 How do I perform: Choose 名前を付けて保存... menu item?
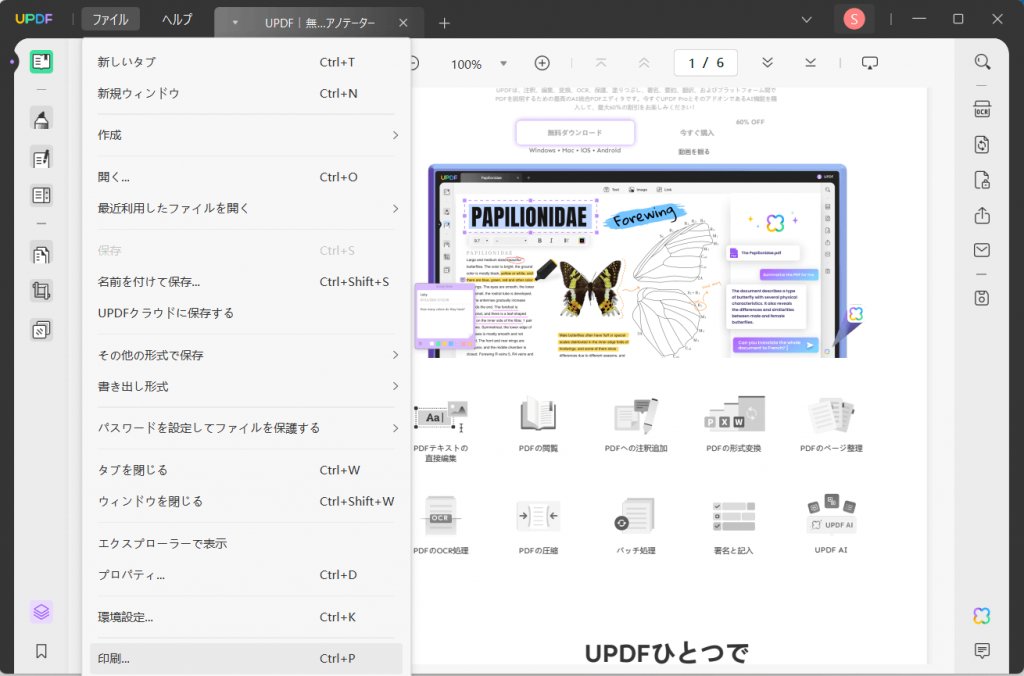coord(246,282)
